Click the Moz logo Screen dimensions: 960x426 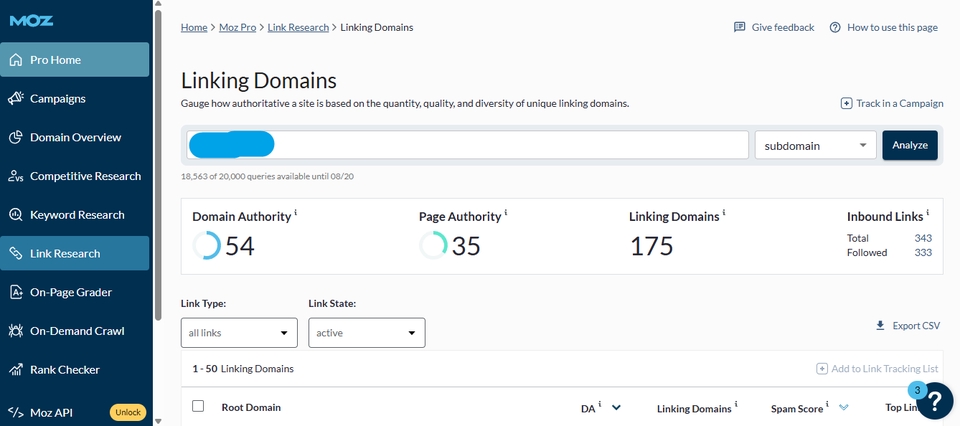coord(31,21)
